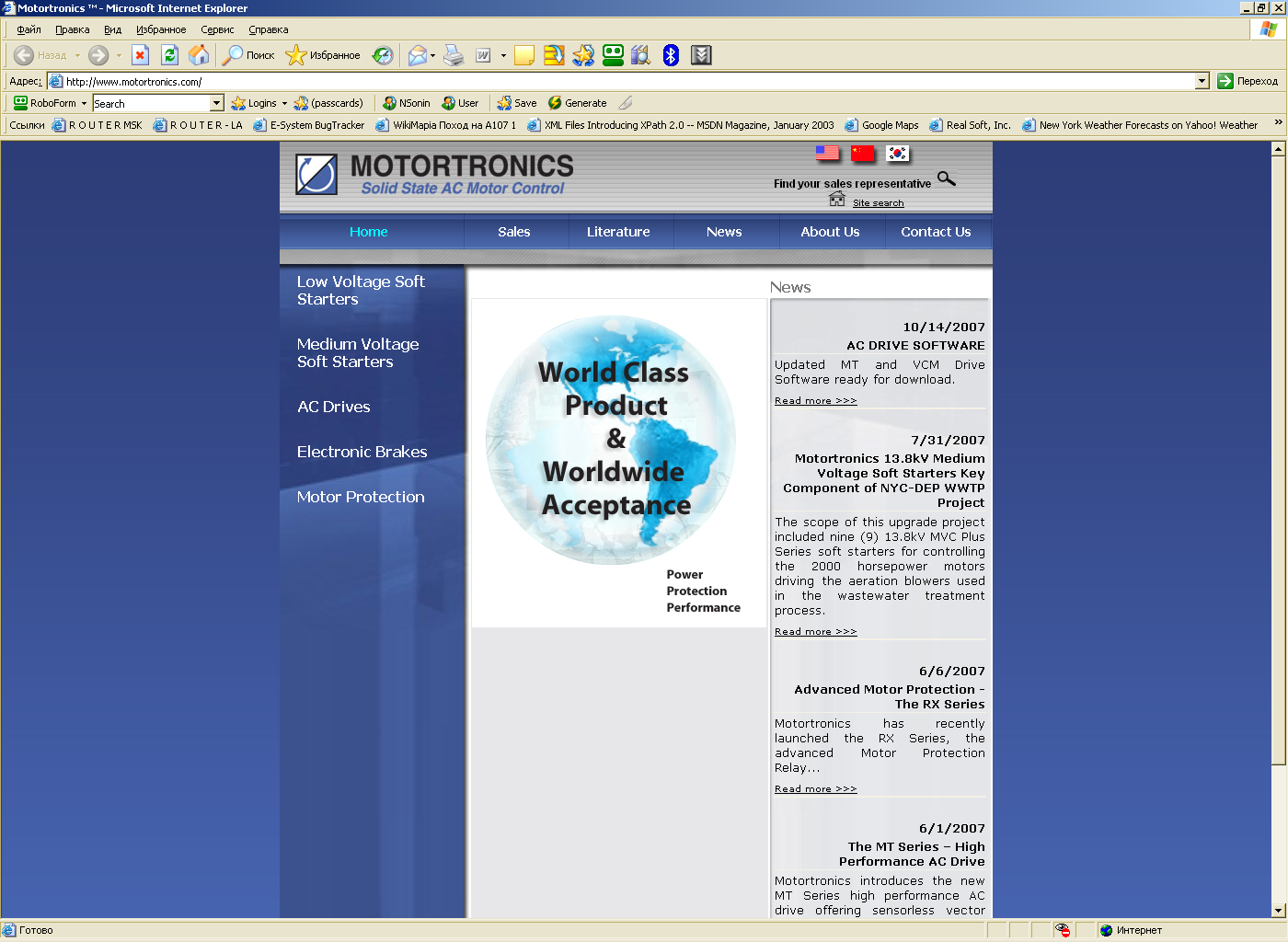
Task: Read more about AC Drive Software
Action: 815,400
